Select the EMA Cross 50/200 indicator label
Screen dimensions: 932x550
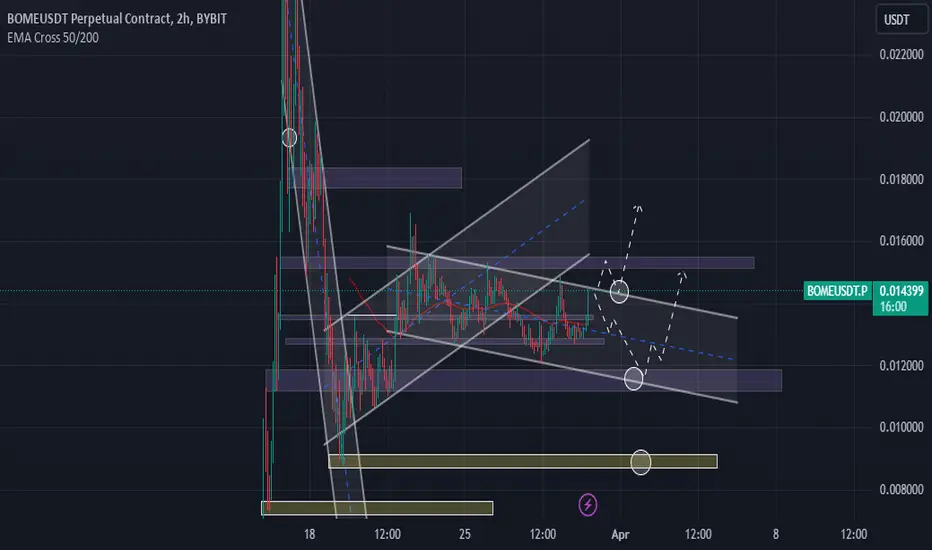coord(53,37)
